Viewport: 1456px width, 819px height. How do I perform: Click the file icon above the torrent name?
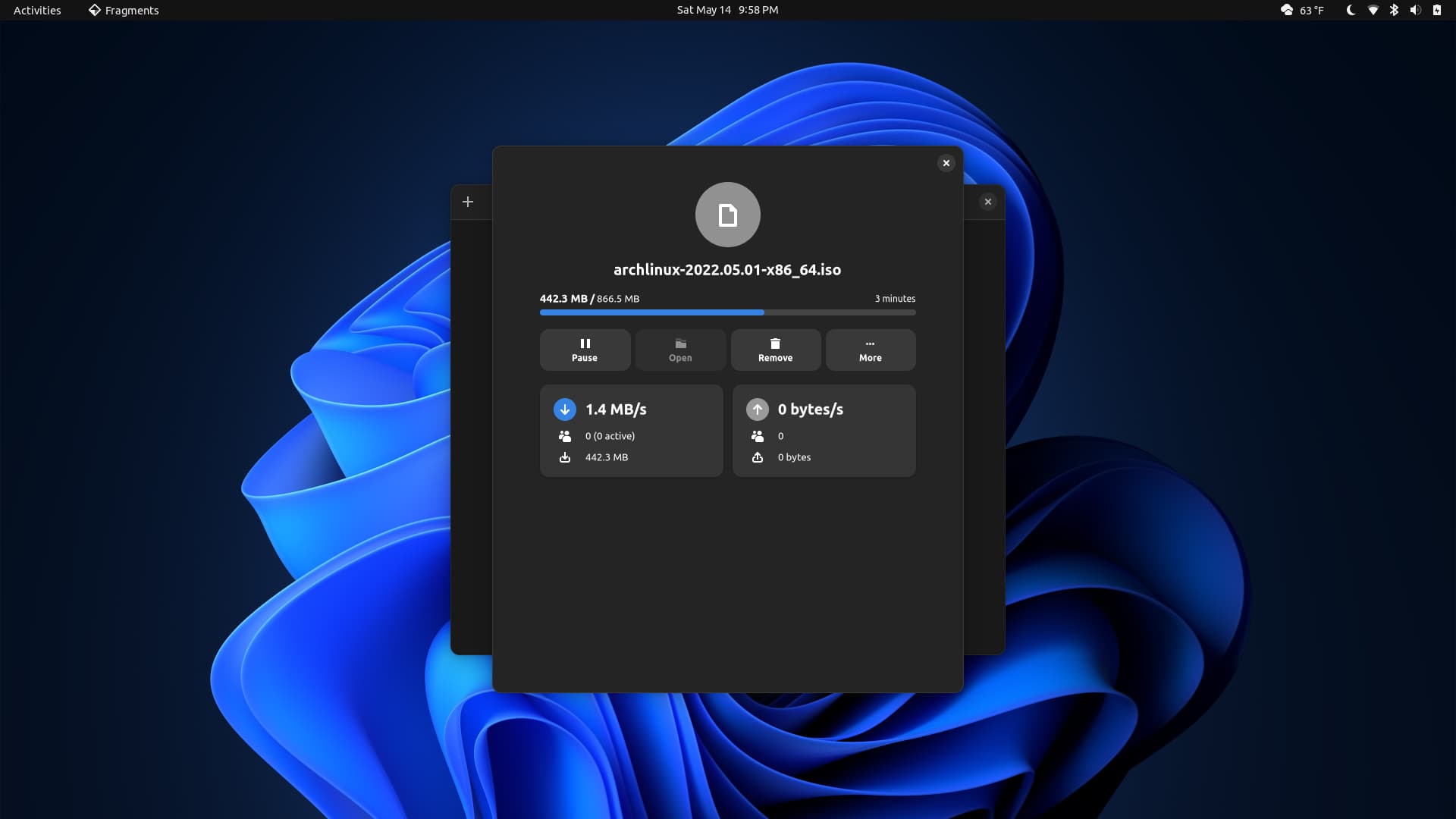(727, 215)
